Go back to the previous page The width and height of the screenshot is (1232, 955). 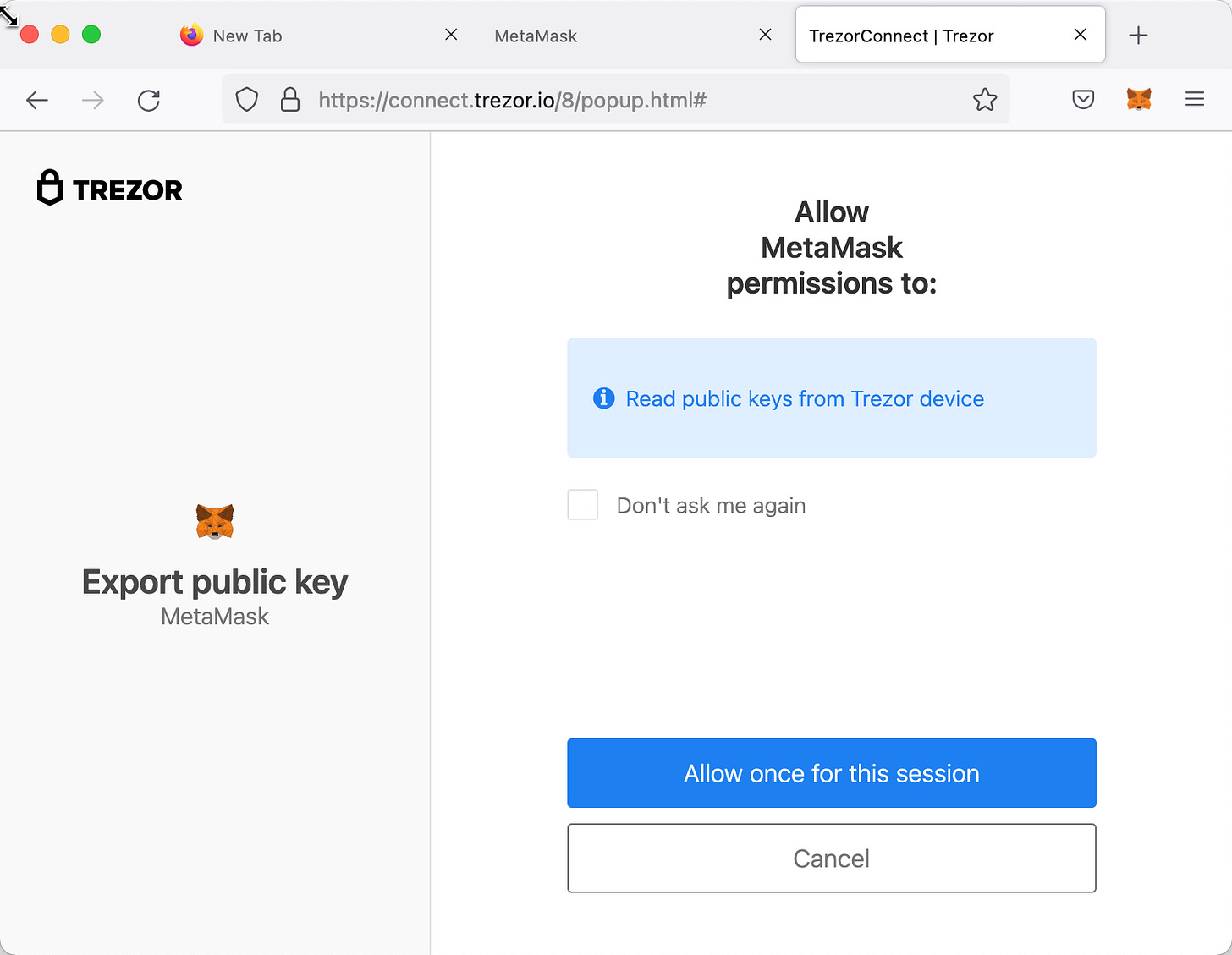point(37,101)
